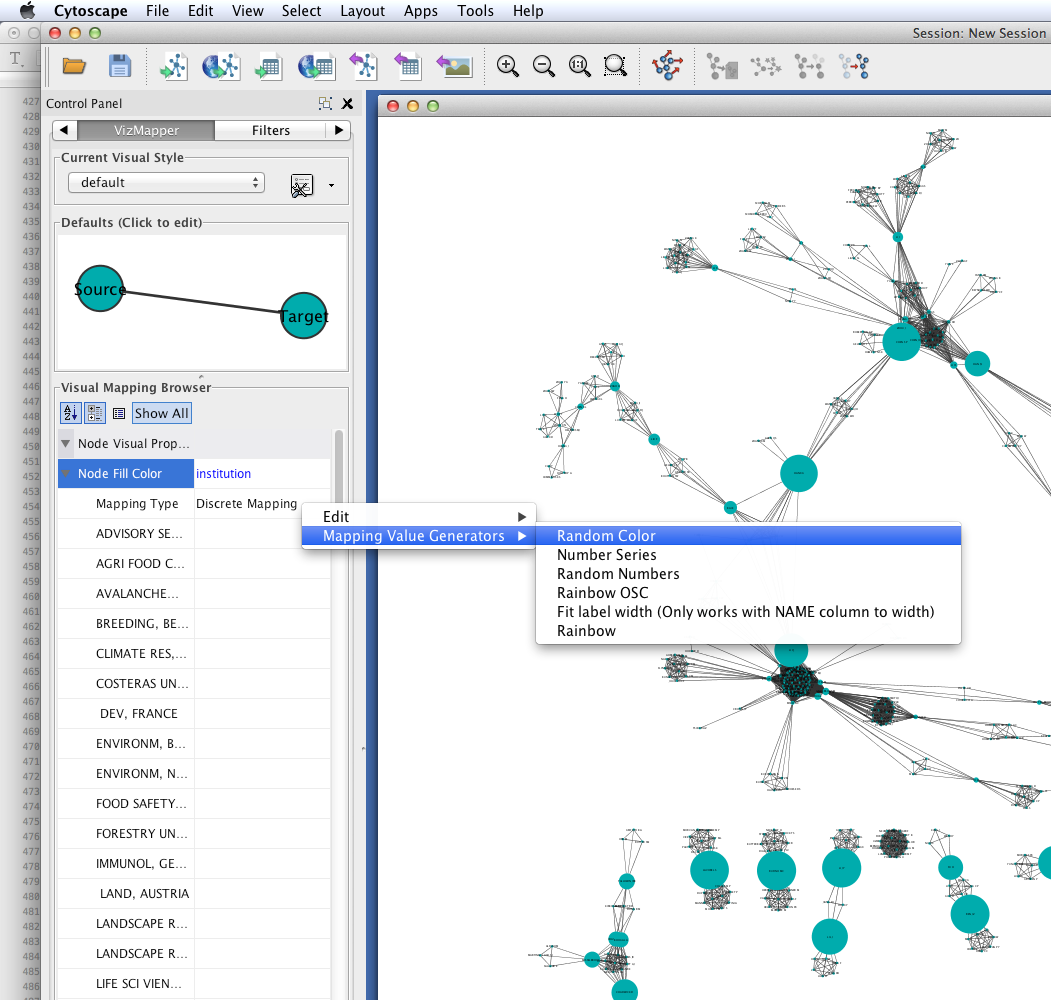The image size is (1051, 1000).
Task: Collapse the Node Fill Color row
Action: tap(66, 473)
